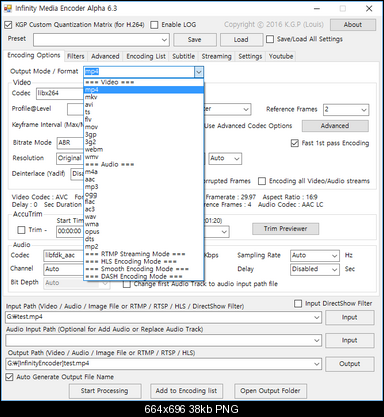Open the Auto dropdown next to Resolution

(x=225, y=158)
